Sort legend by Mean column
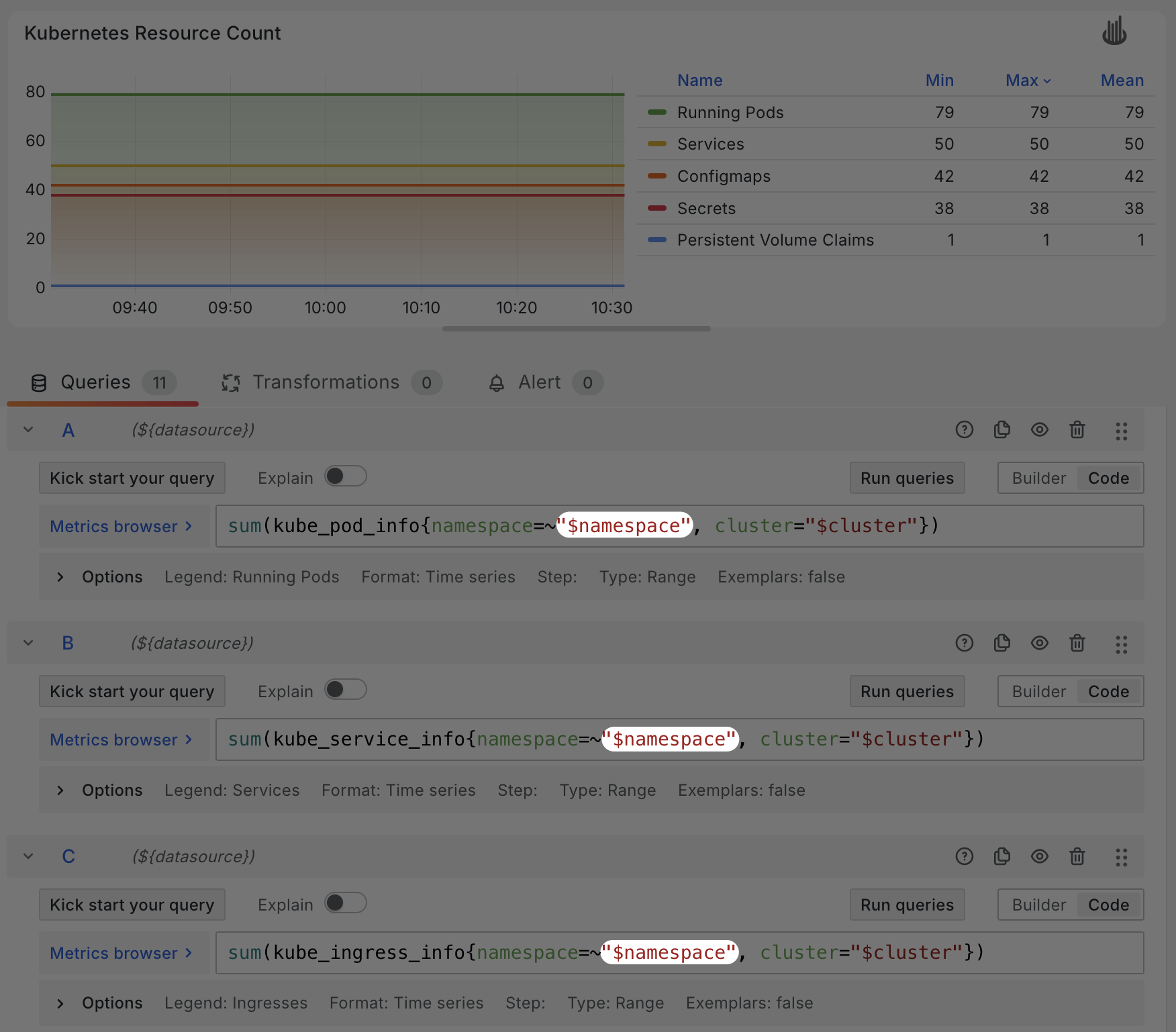Viewport: 1176px width, 1032px height. [1122, 81]
